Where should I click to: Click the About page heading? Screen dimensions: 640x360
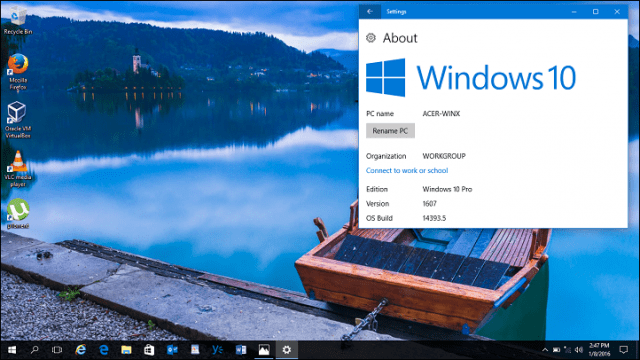click(400, 38)
